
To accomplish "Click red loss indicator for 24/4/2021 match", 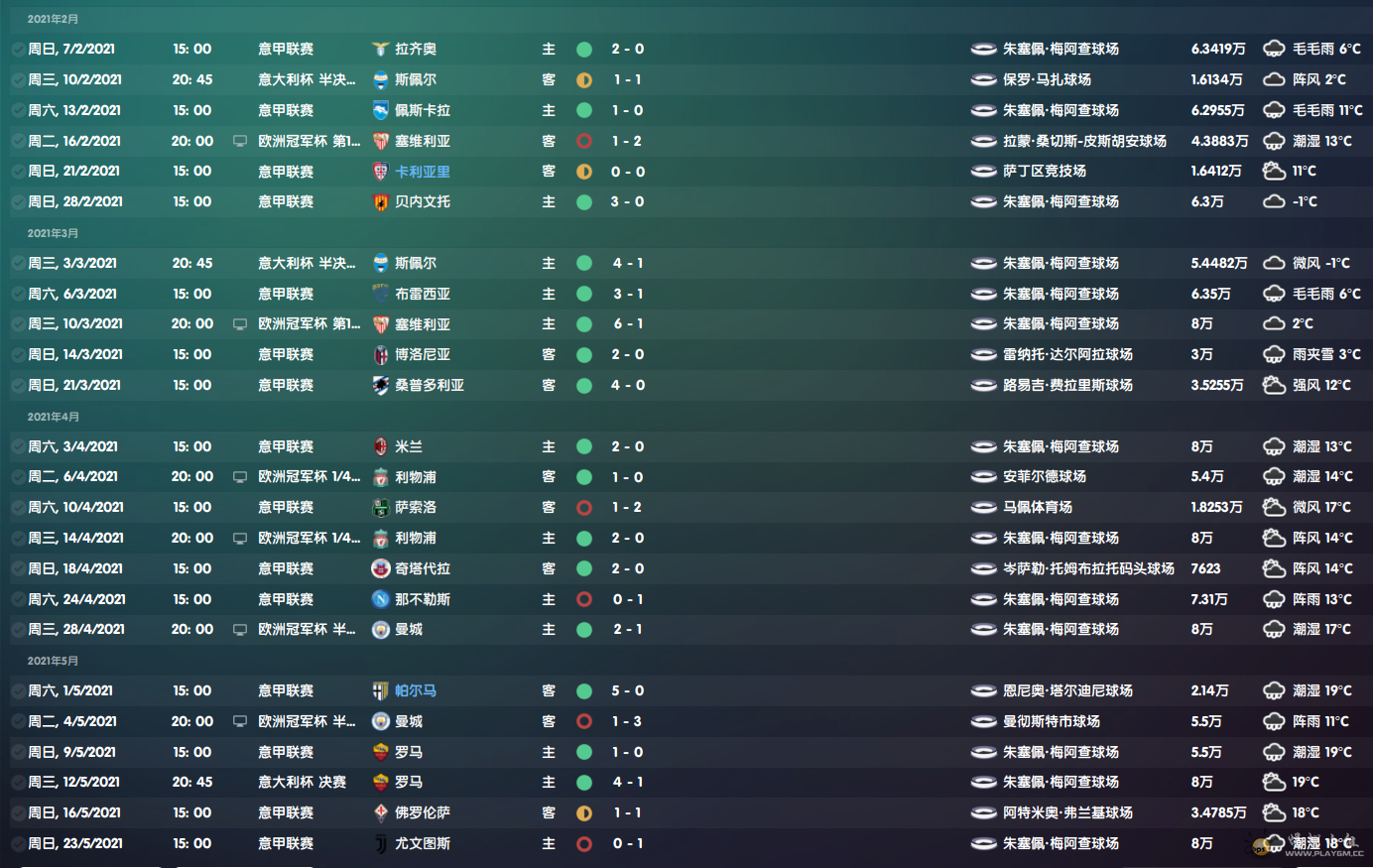I will [x=584, y=599].
